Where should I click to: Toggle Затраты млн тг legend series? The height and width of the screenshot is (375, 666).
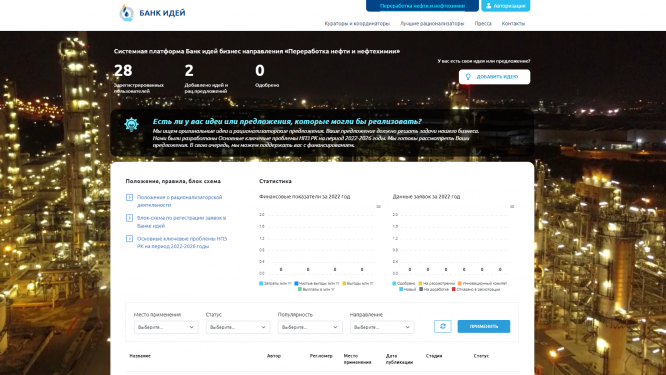click(x=275, y=283)
